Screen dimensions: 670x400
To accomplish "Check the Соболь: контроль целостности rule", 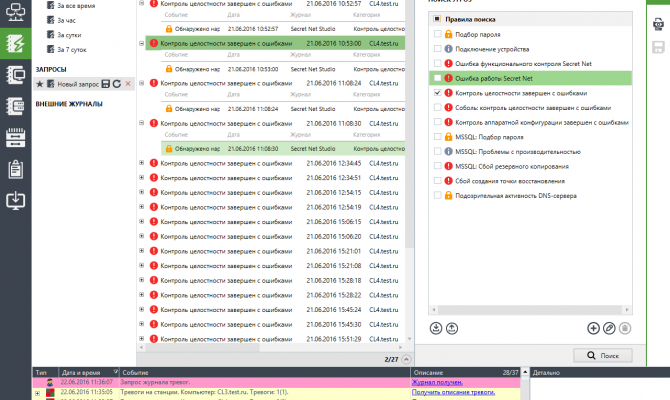I will pos(437,107).
